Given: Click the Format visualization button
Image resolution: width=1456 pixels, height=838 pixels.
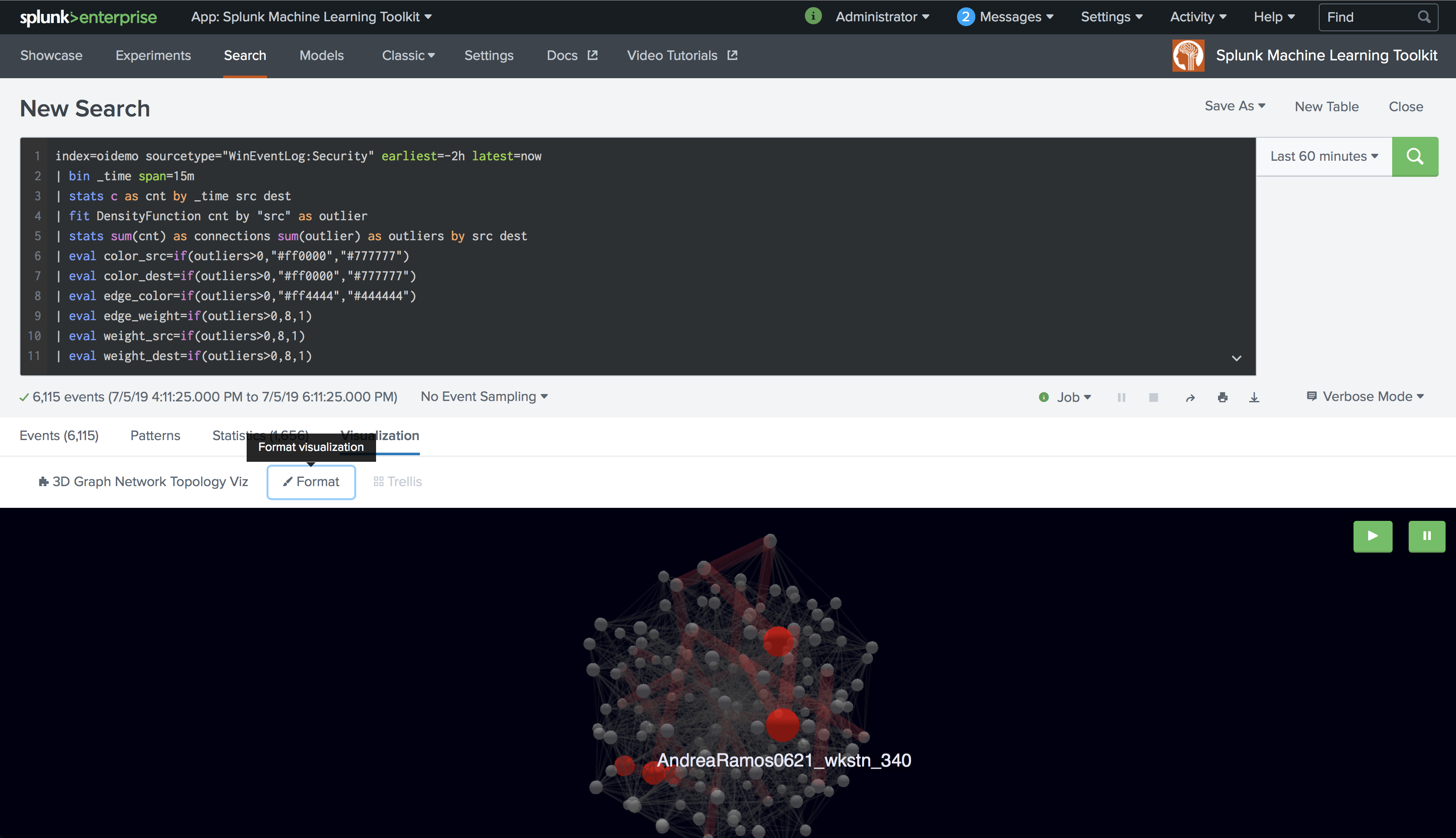Looking at the screenshot, I should pos(311,482).
